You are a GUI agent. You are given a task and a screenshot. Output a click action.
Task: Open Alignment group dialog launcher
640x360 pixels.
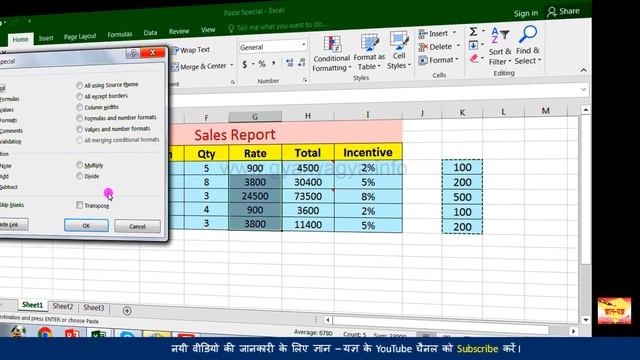pos(233,82)
